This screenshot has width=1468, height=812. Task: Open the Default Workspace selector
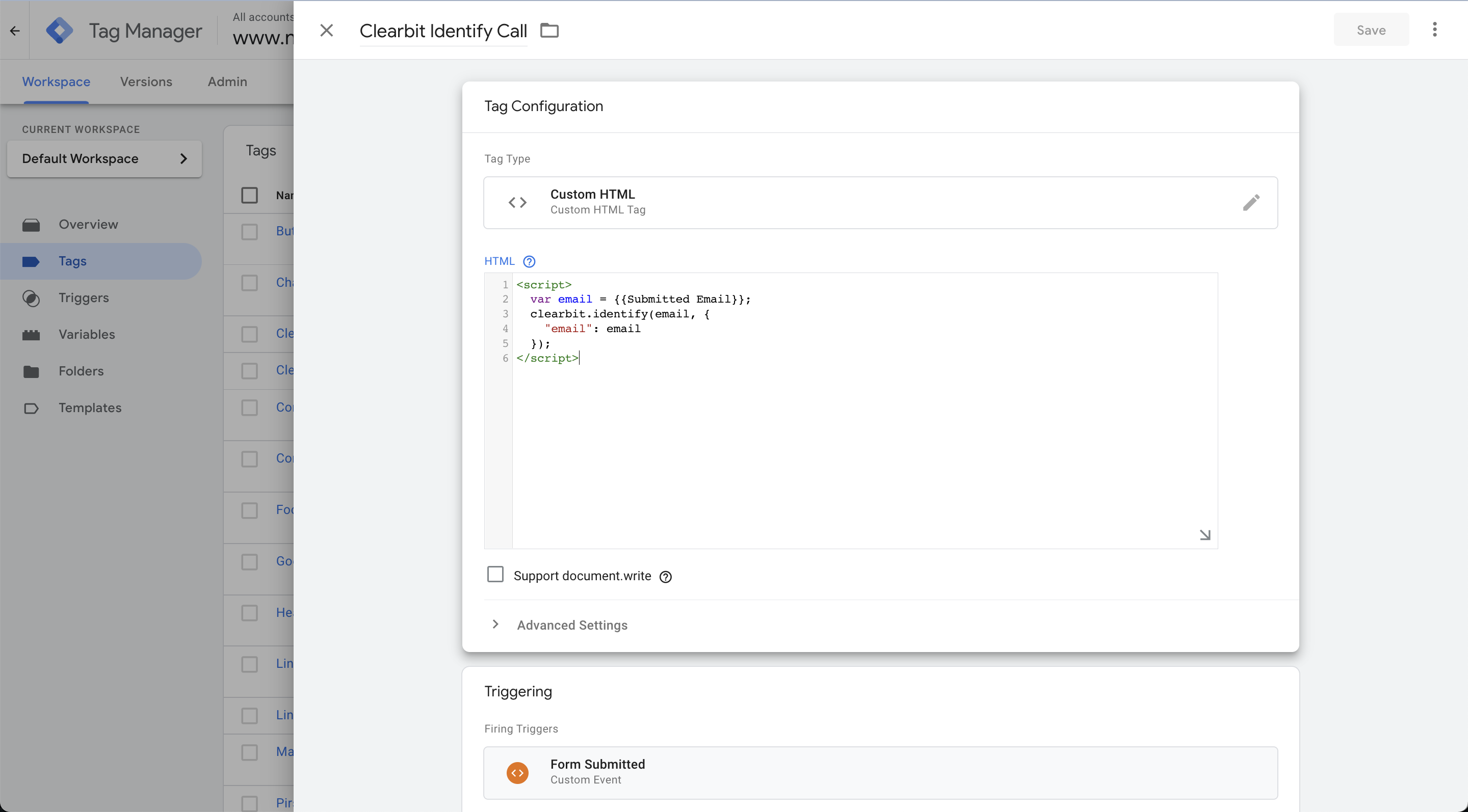pos(104,158)
